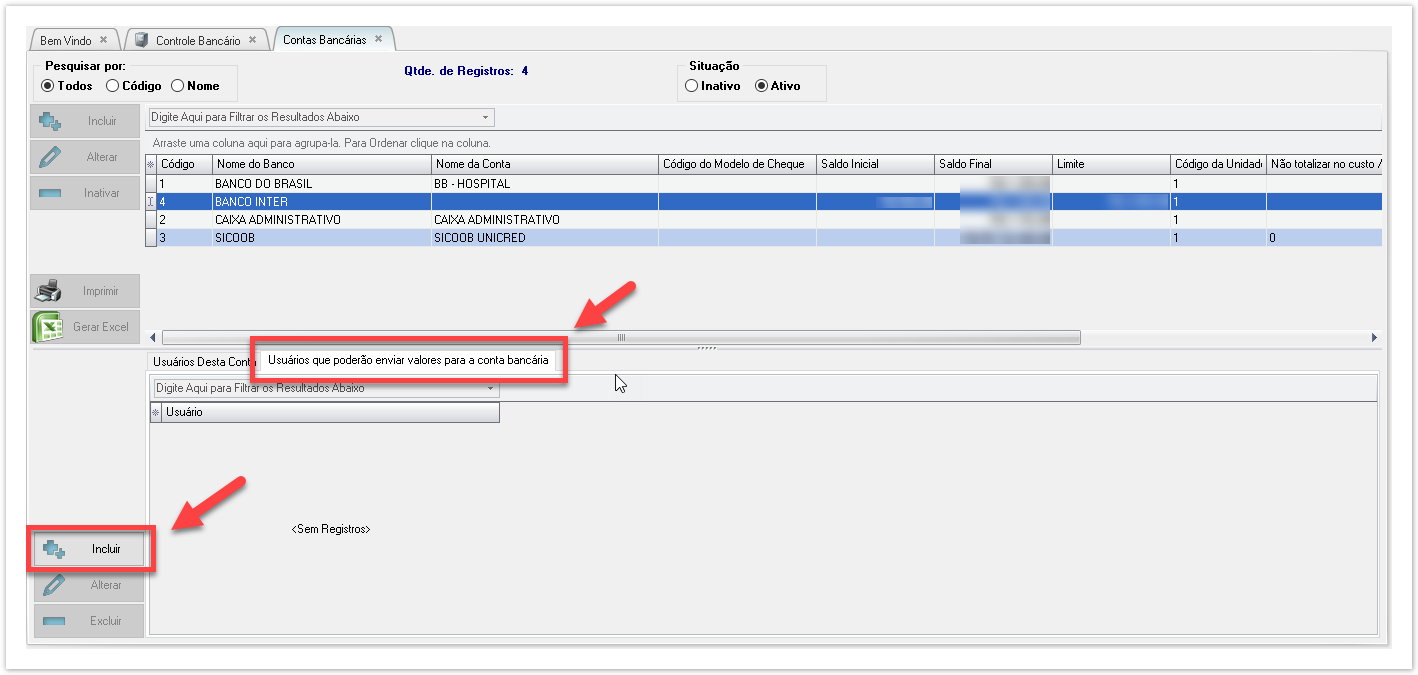Open the Usuário column selector asterisk

pos(155,412)
